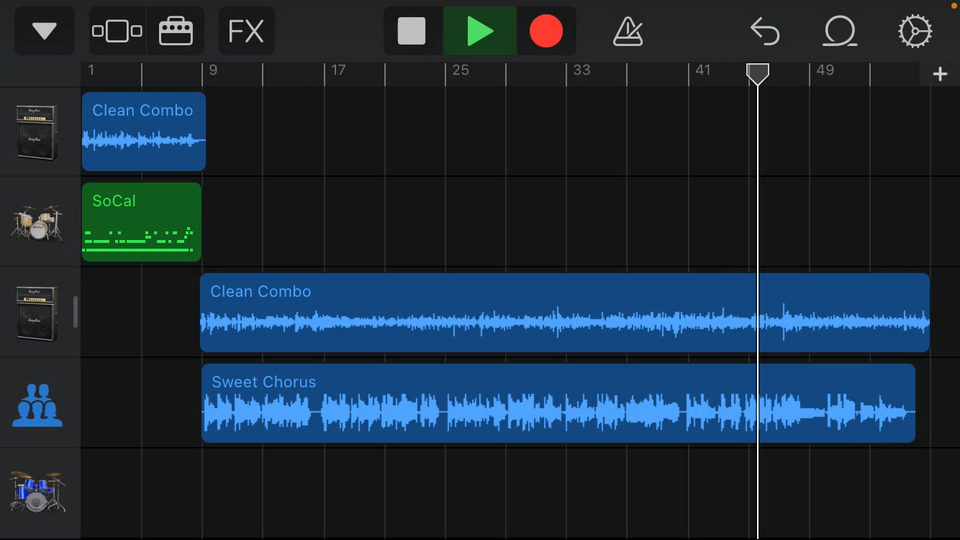The width and height of the screenshot is (960, 540).
Task: Tap the playhead handle on the ruler
Action: click(757, 74)
